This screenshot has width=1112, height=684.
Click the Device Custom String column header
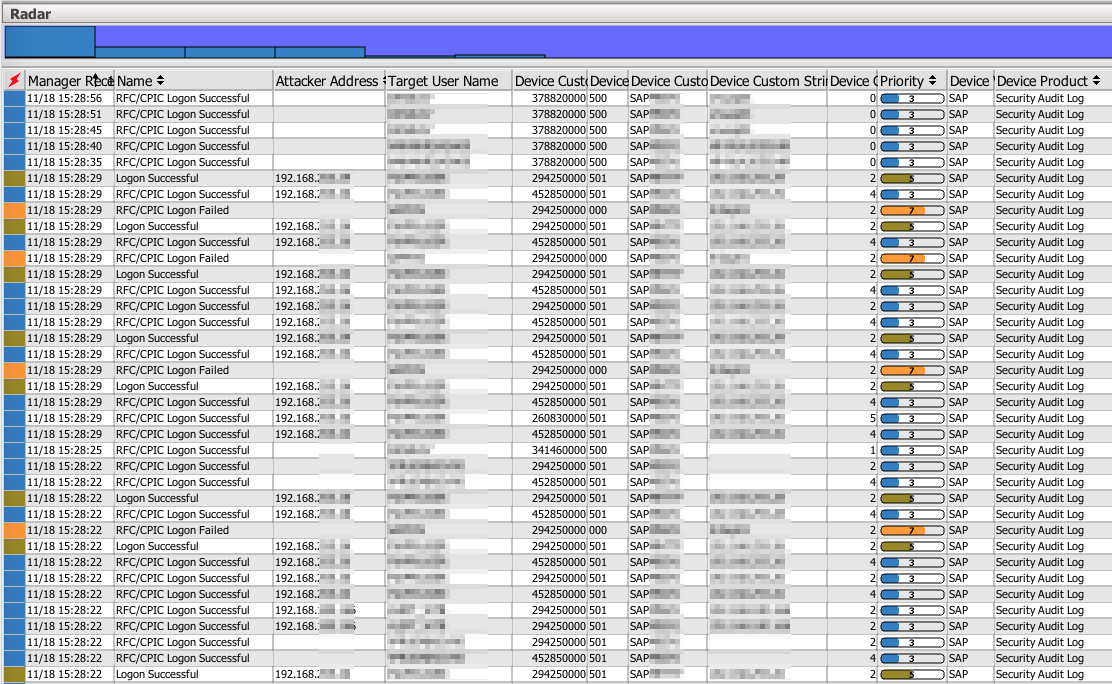coord(767,81)
